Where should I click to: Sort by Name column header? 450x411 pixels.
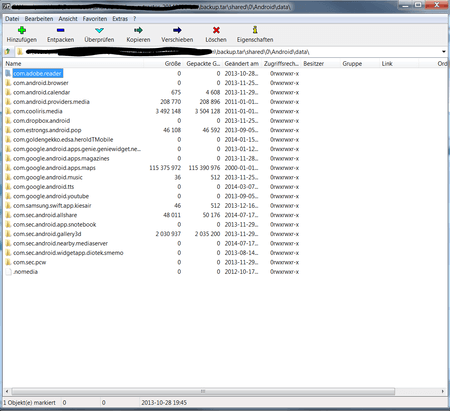73,63
